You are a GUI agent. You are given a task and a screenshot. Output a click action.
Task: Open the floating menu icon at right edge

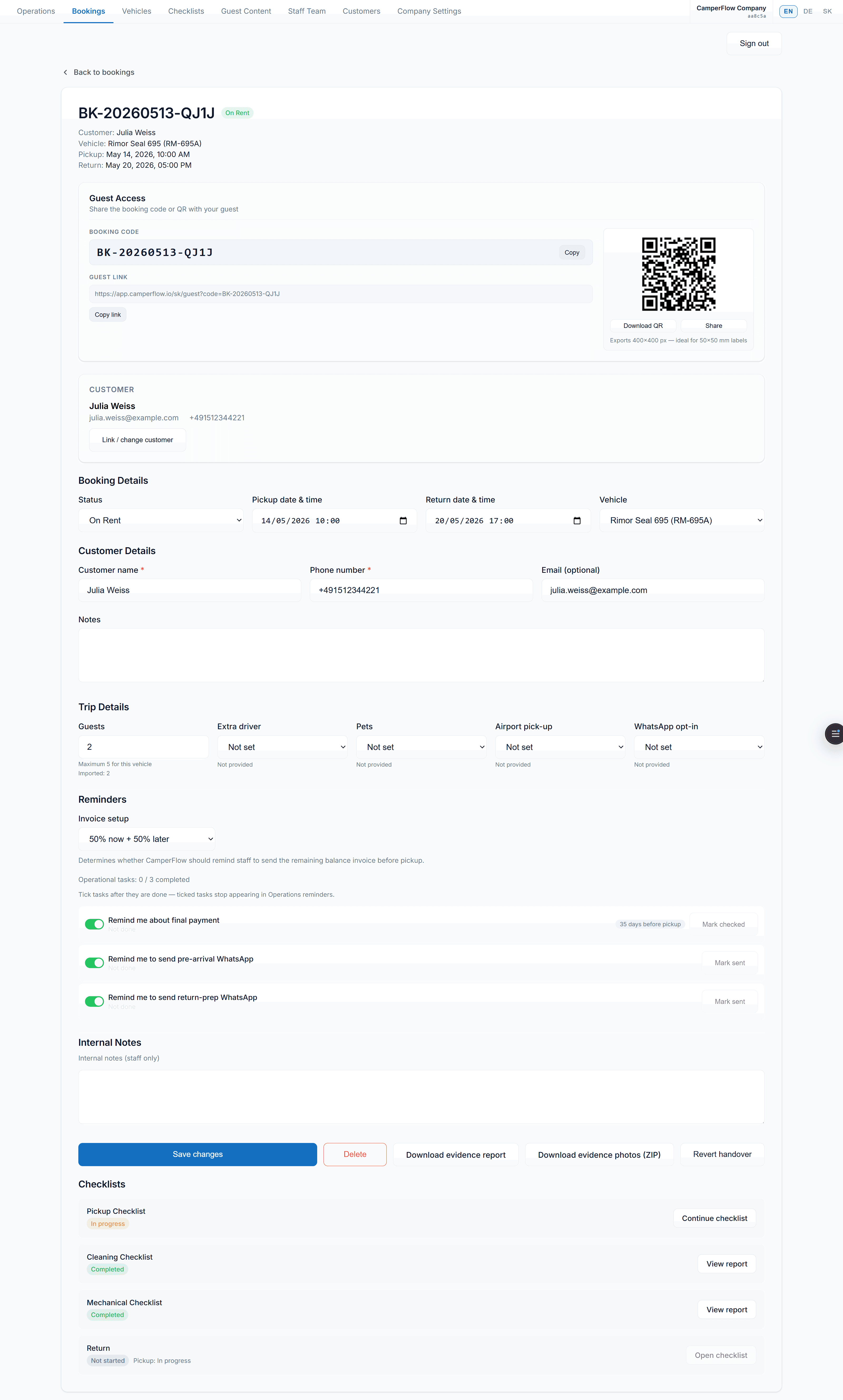(835, 733)
